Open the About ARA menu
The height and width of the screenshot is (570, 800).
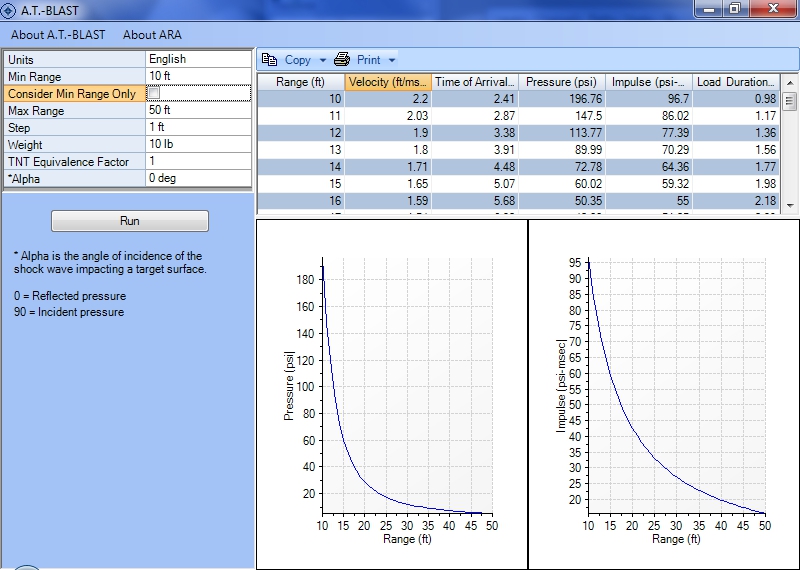point(152,35)
